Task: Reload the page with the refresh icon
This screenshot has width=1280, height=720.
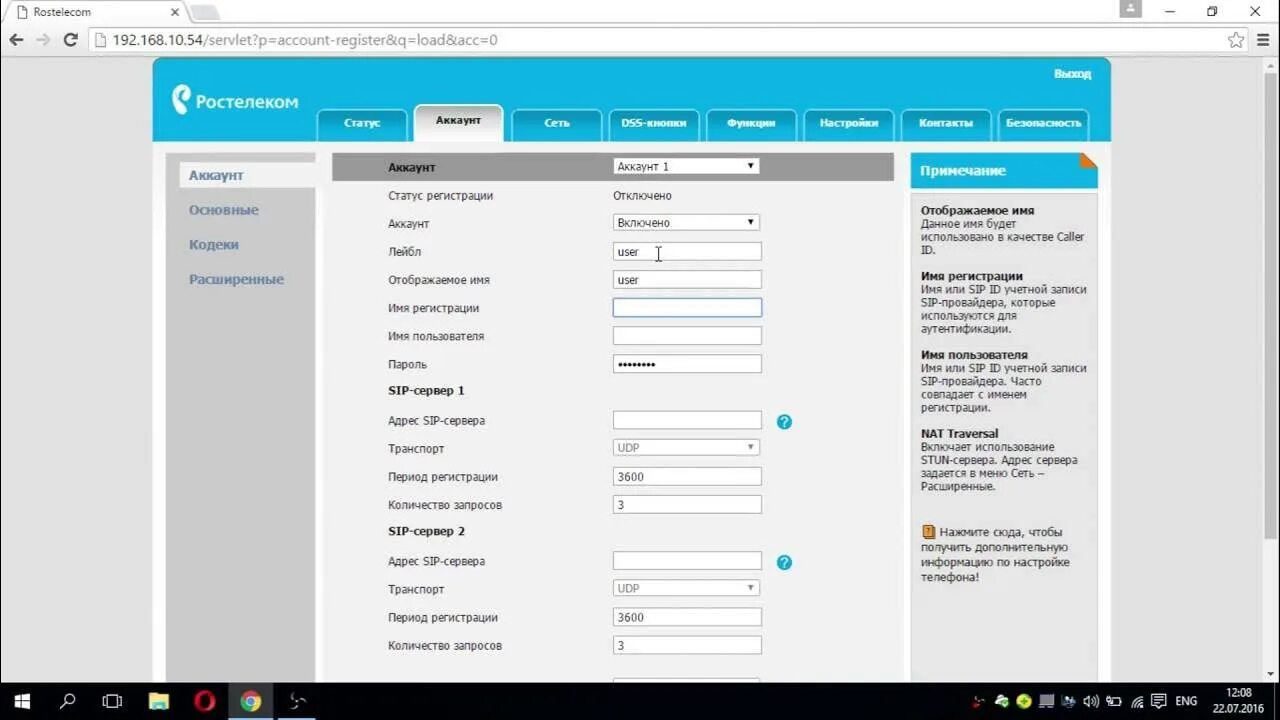Action: tap(70, 40)
